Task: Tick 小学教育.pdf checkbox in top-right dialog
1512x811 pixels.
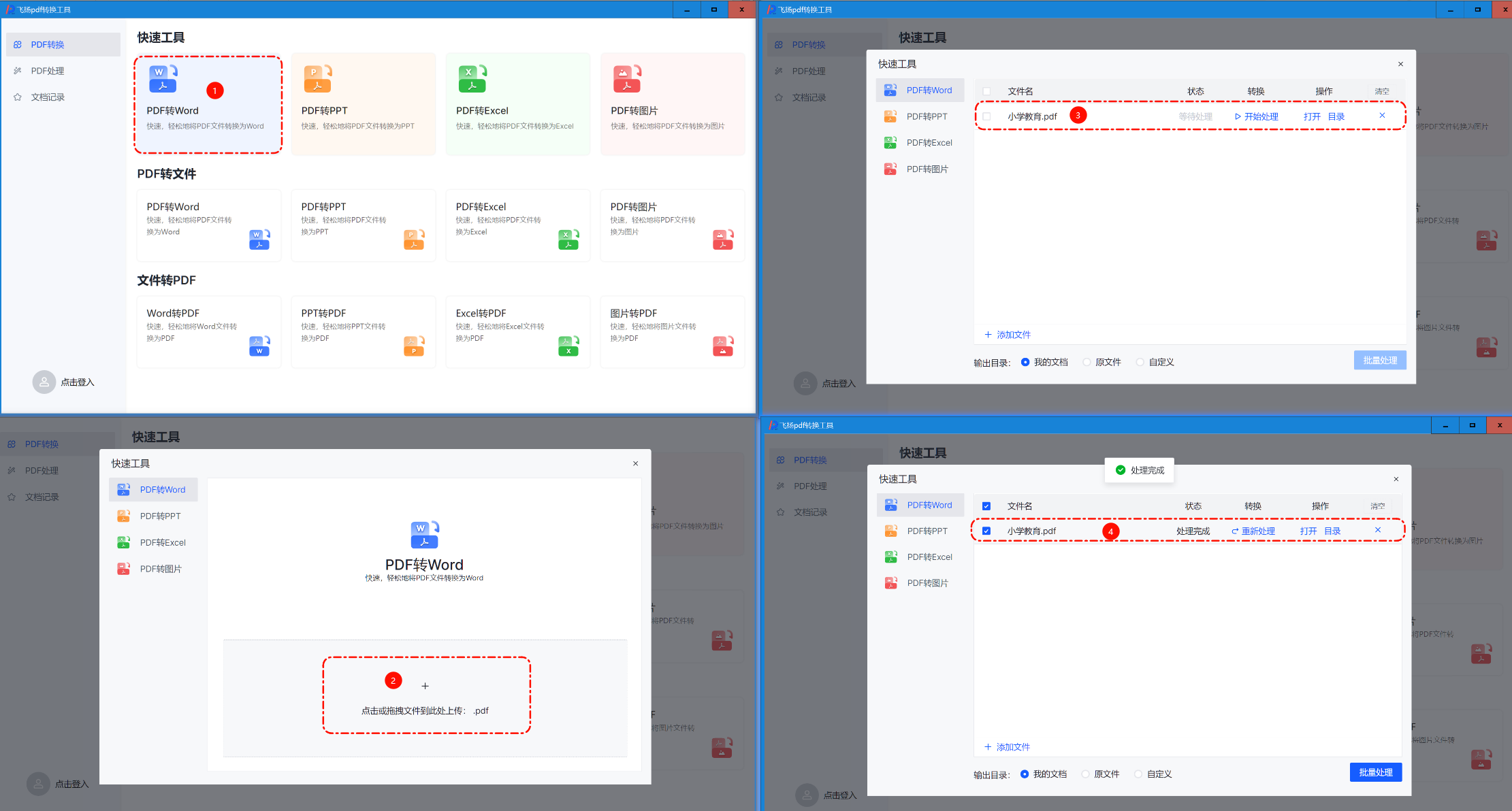Action: (x=986, y=116)
